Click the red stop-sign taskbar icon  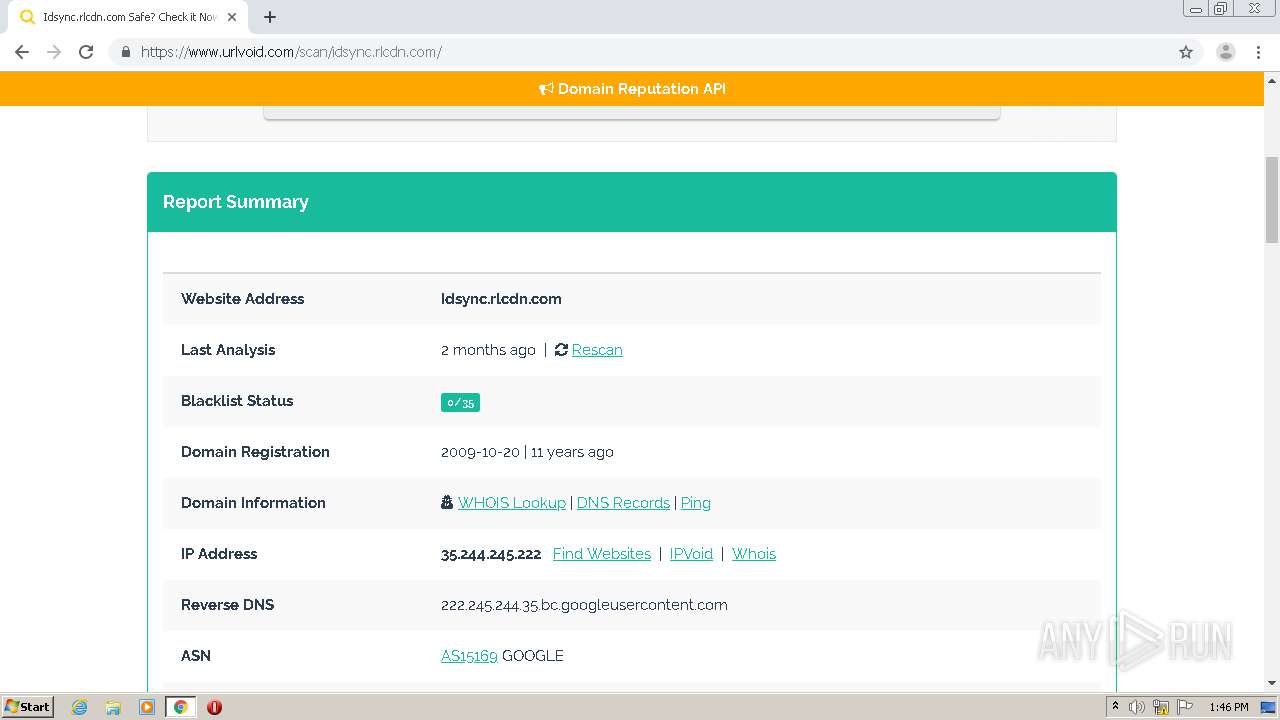[x=214, y=707]
